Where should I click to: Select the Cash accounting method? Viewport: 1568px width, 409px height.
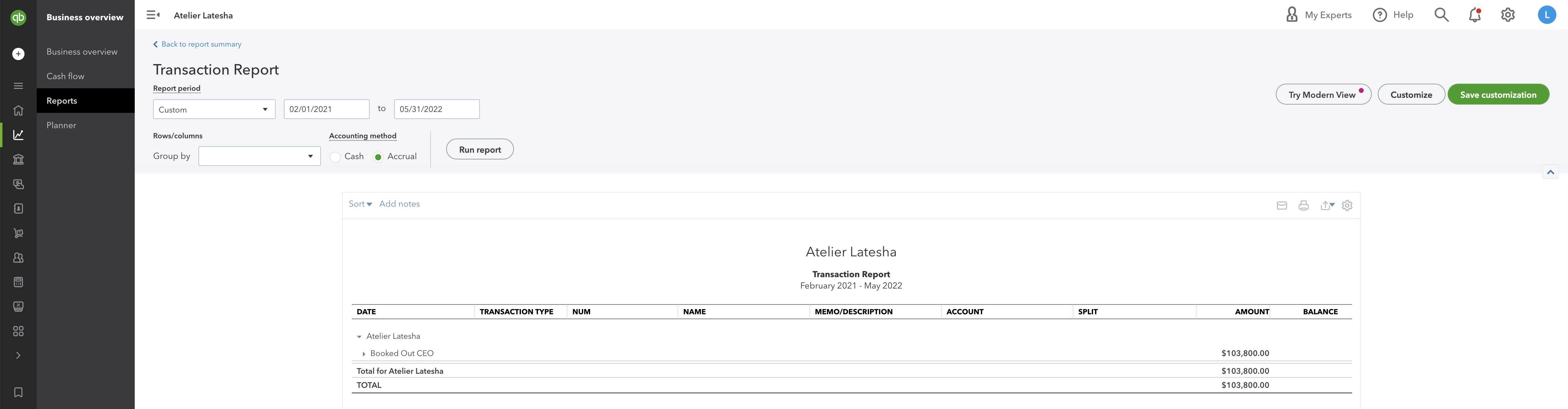[335, 157]
